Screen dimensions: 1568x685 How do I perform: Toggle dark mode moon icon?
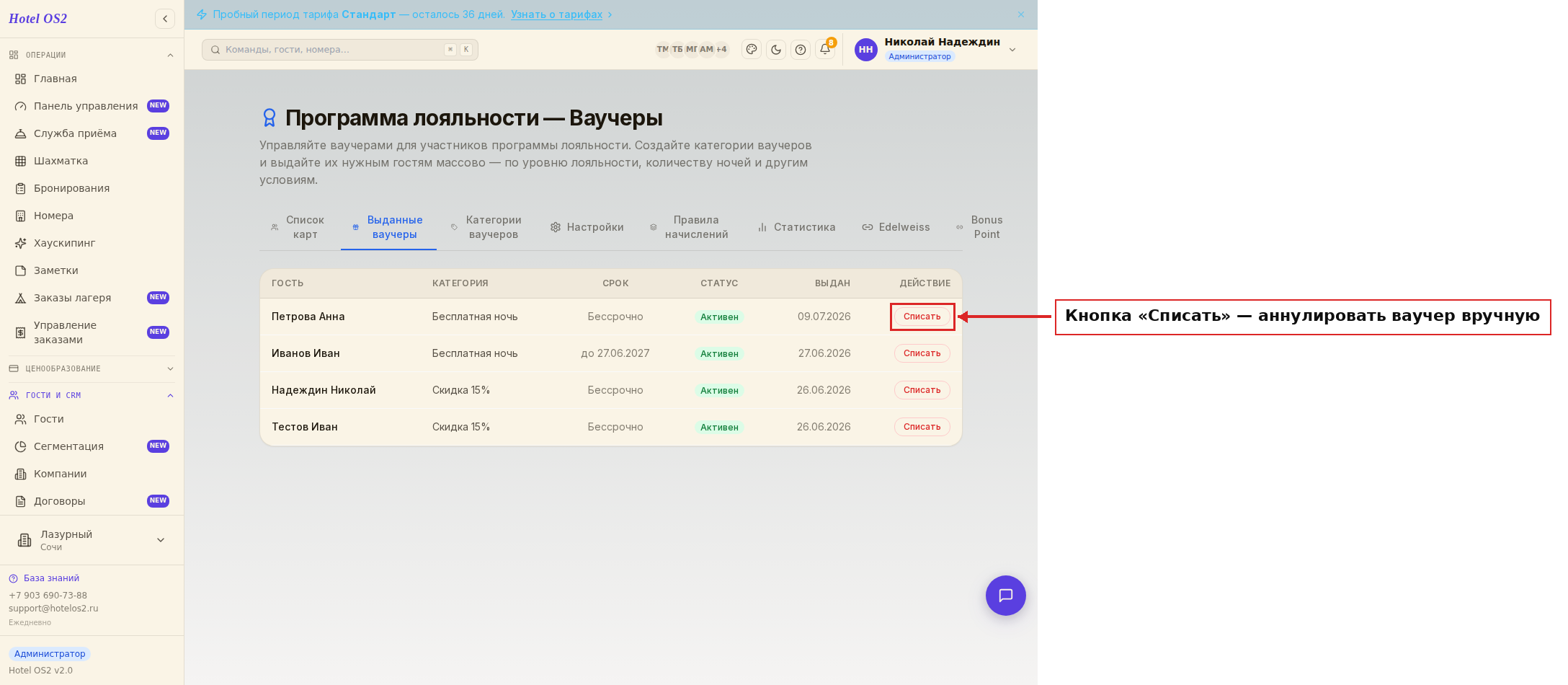pyautogui.click(x=776, y=49)
